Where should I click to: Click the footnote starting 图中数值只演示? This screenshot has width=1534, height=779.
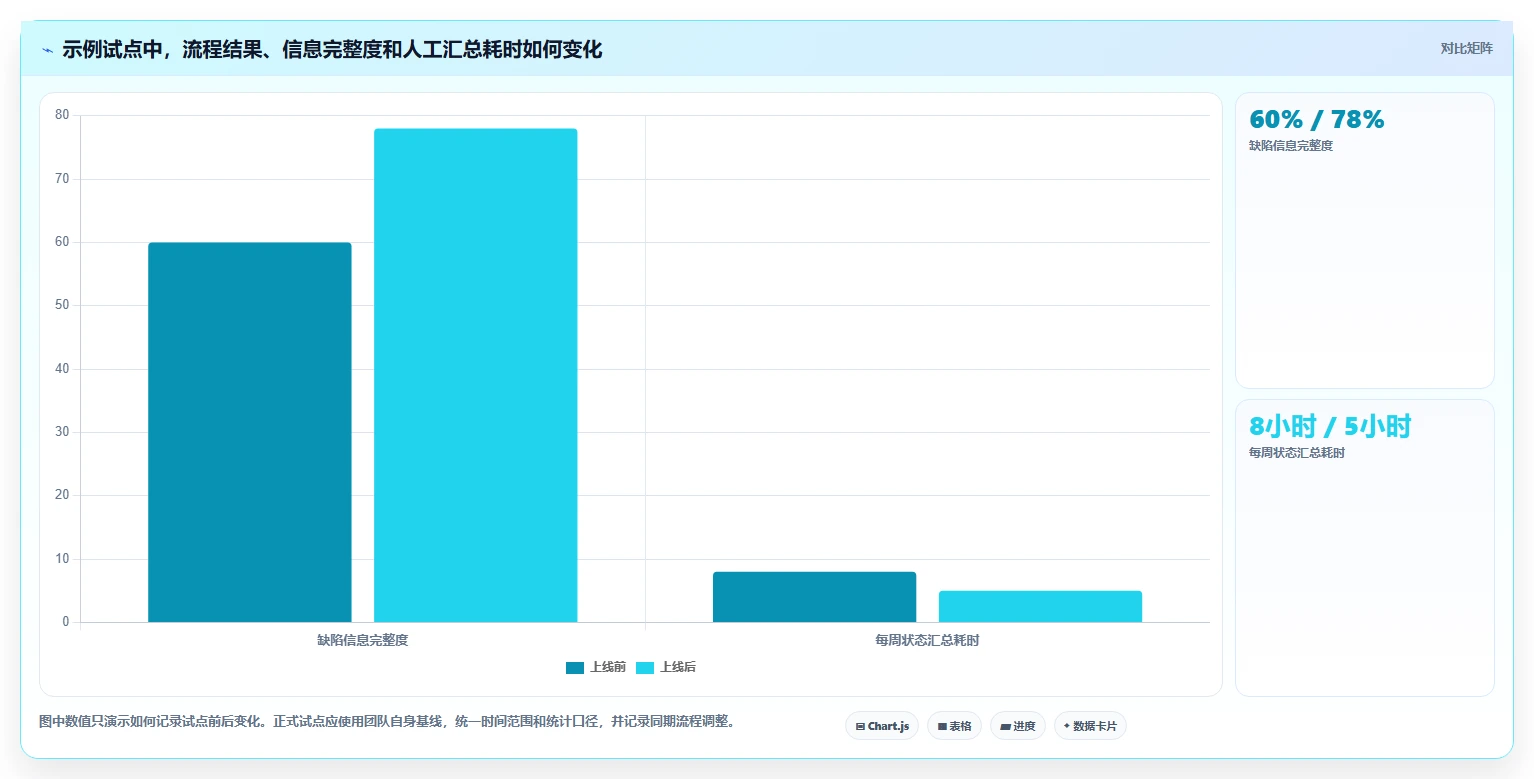coord(387,721)
